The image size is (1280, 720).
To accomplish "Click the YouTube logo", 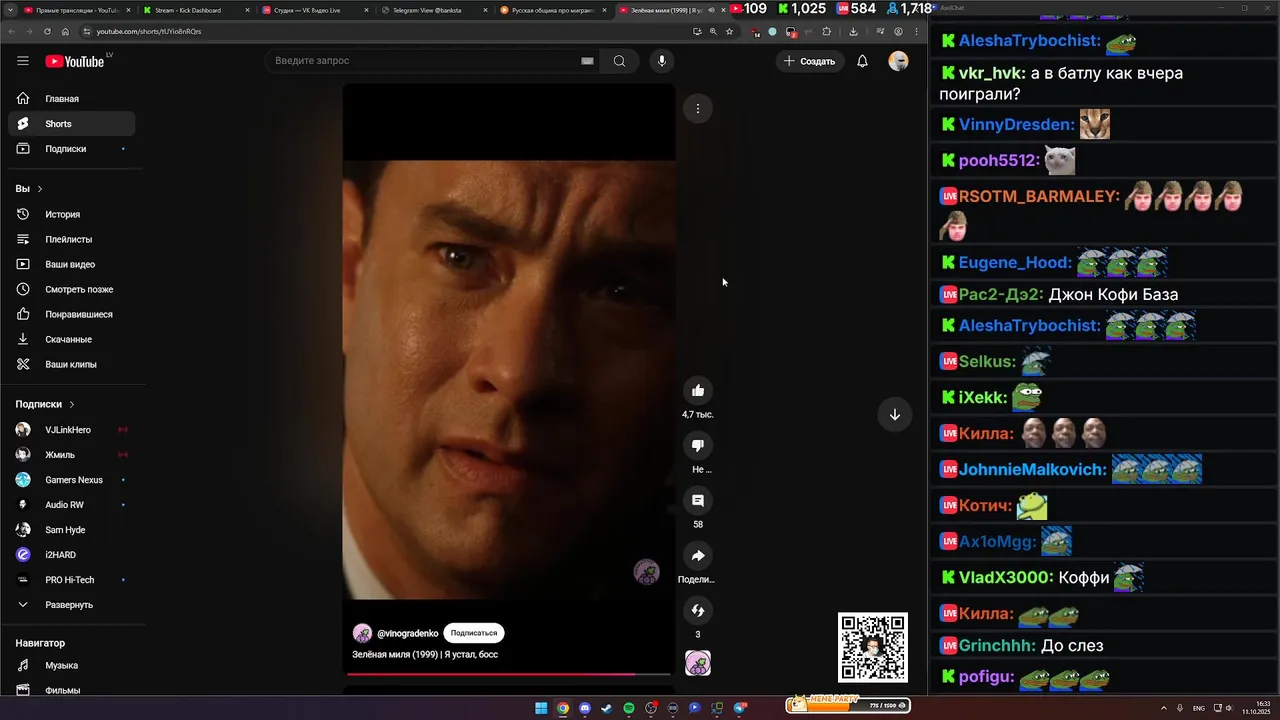I will point(75,61).
